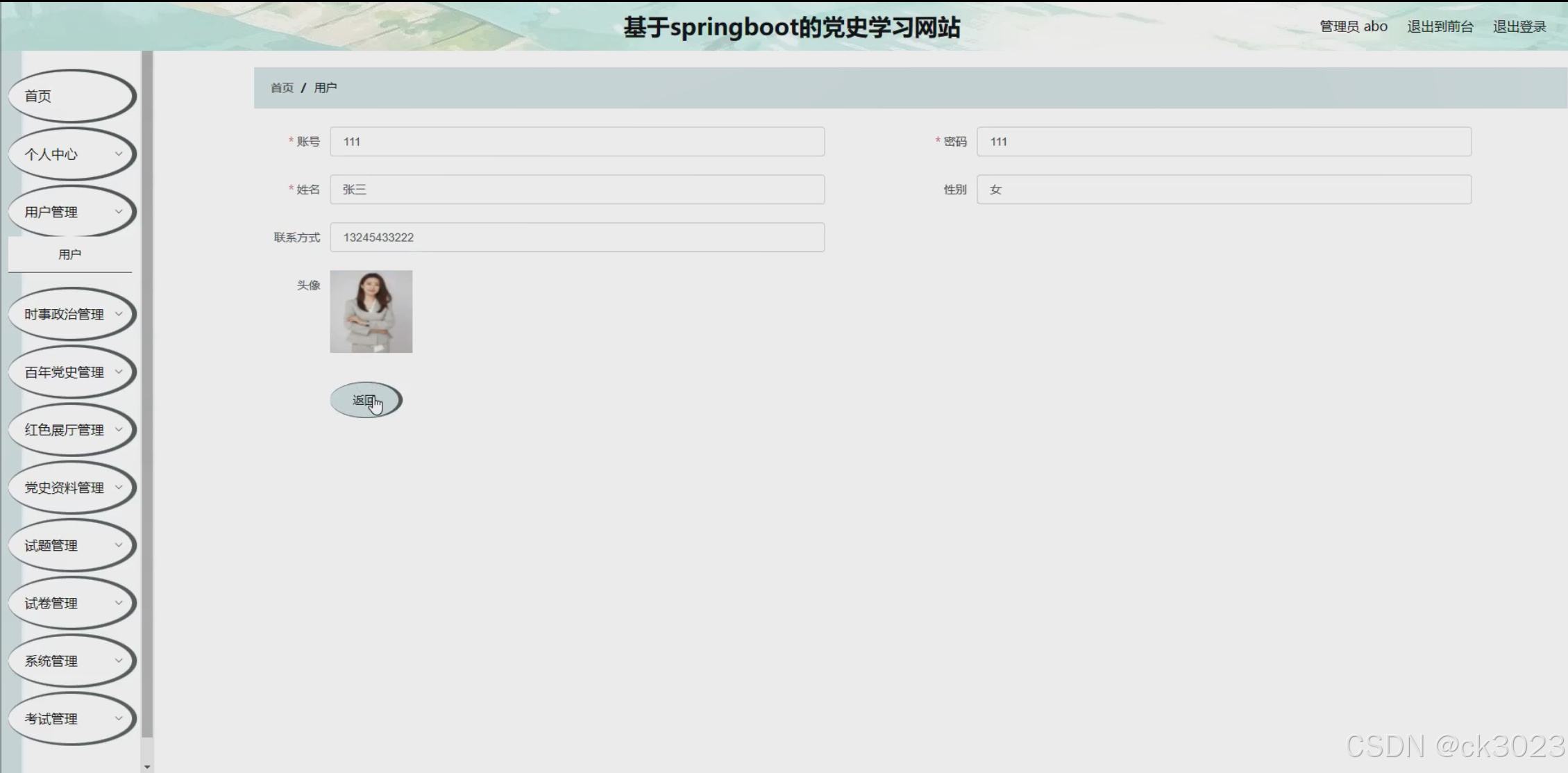Select the 用户 submenu item
The width and height of the screenshot is (1568, 773).
point(69,255)
